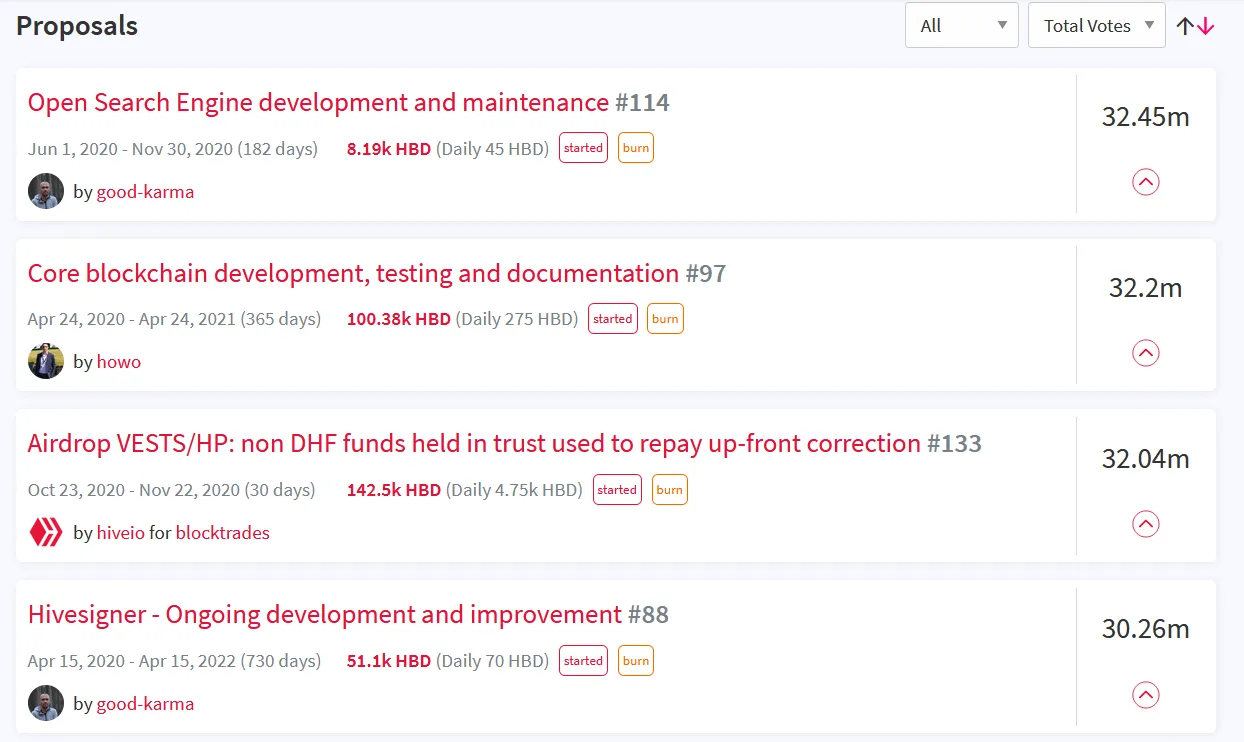1244x742 pixels.
Task: Select the Daily 45 HBD text
Action: tap(493, 149)
